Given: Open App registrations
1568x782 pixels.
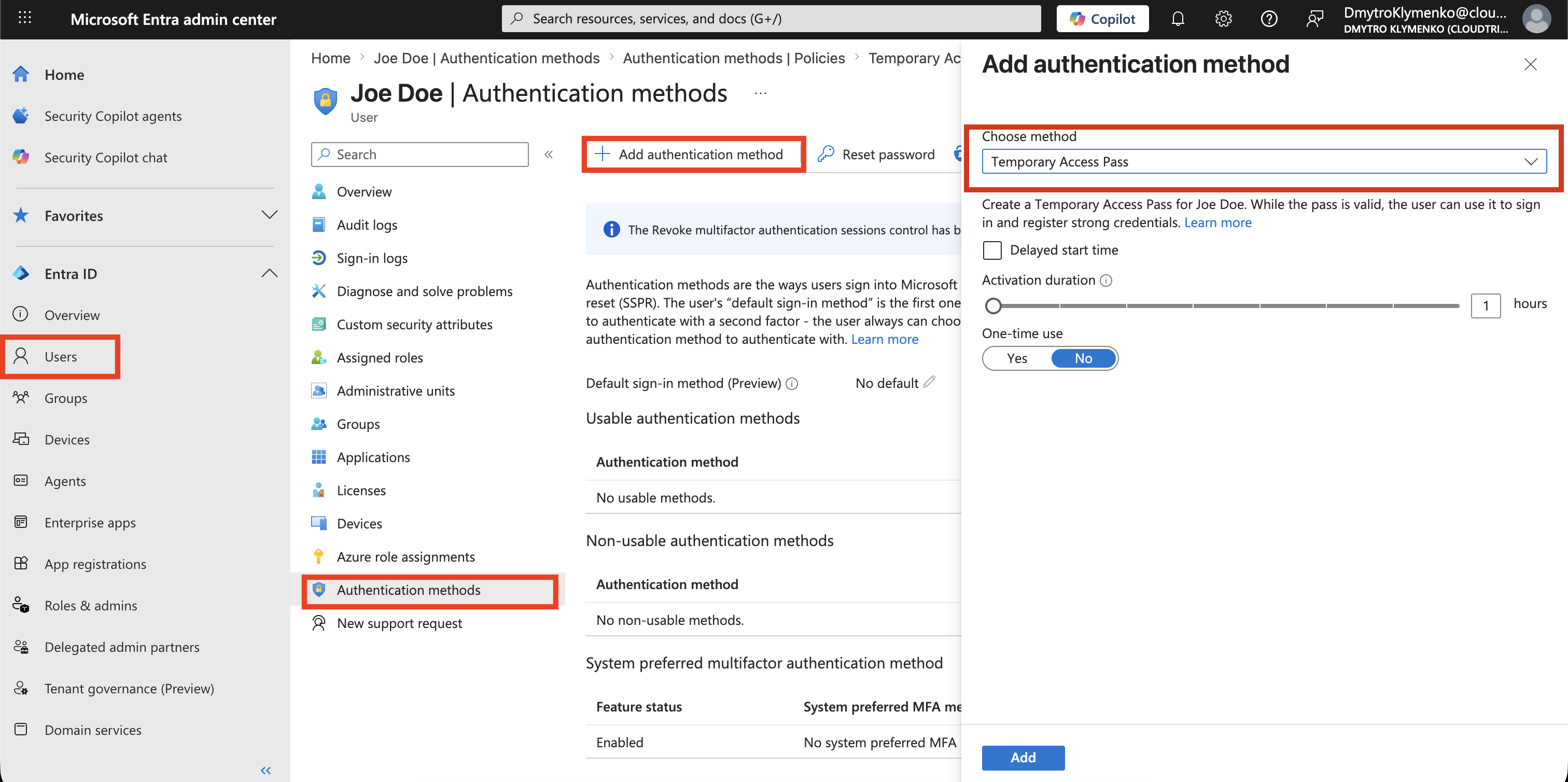Looking at the screenshot, I should (x=95, y=563).
